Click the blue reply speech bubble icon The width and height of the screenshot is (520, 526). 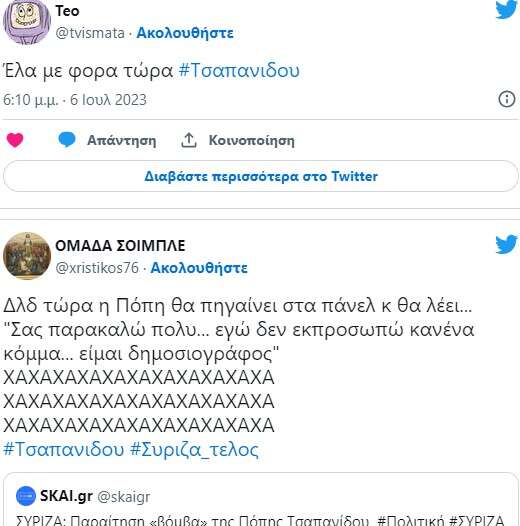point(67,140)
